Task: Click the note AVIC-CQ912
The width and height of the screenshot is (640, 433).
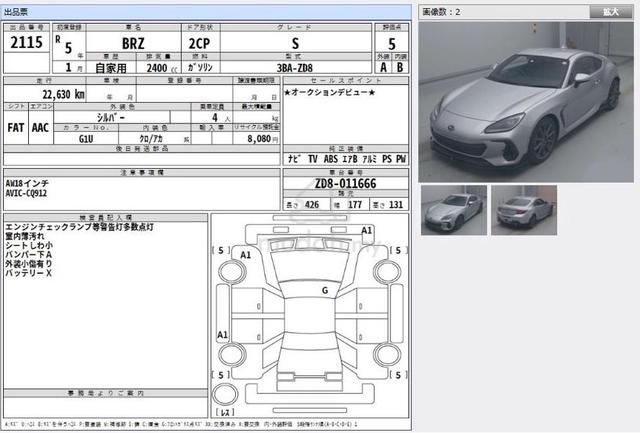Action: tap(26, 193)
